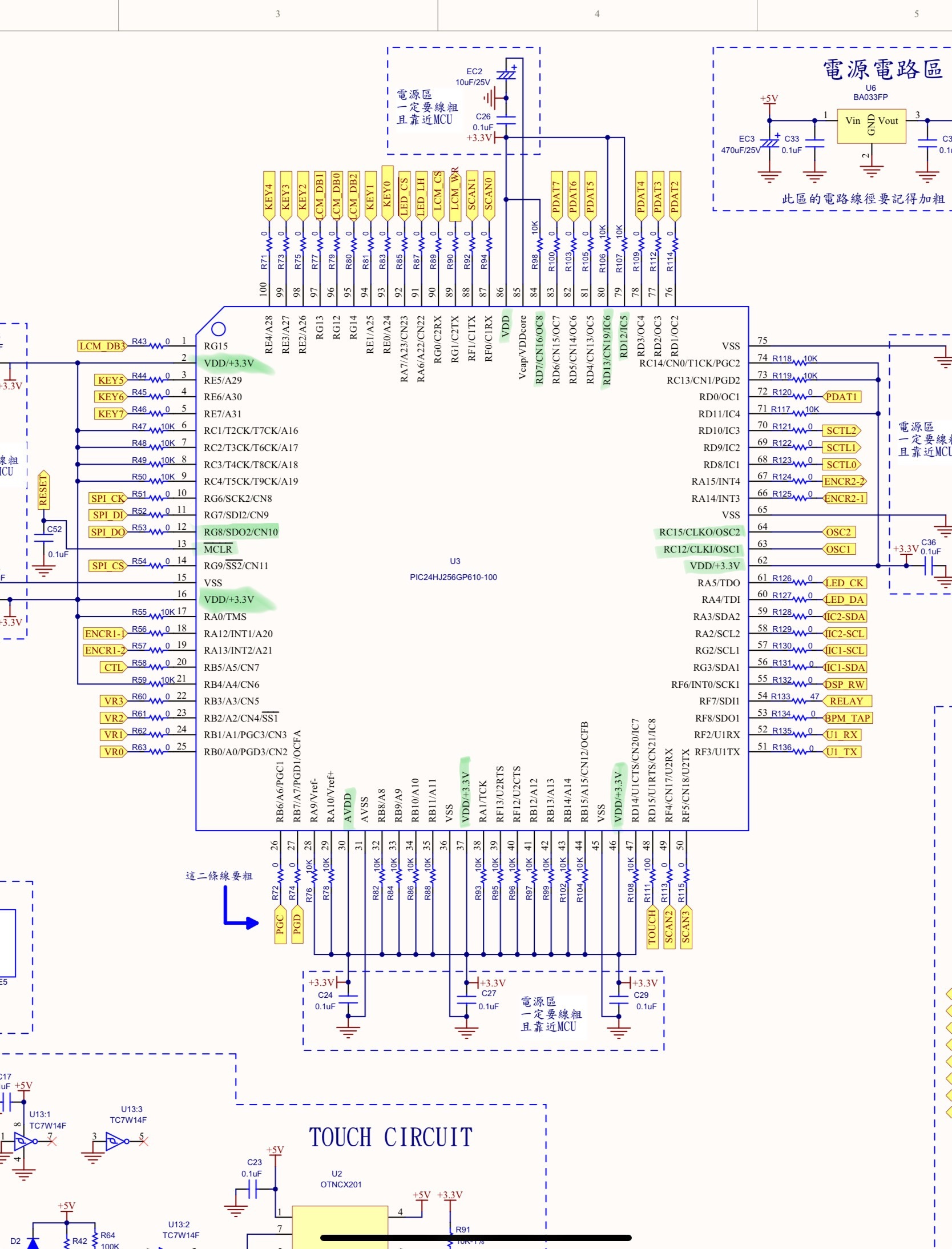This screenshot has width=952, height=1249.
Task: Click the PDAT7 net label
Action: coord(556,196)
